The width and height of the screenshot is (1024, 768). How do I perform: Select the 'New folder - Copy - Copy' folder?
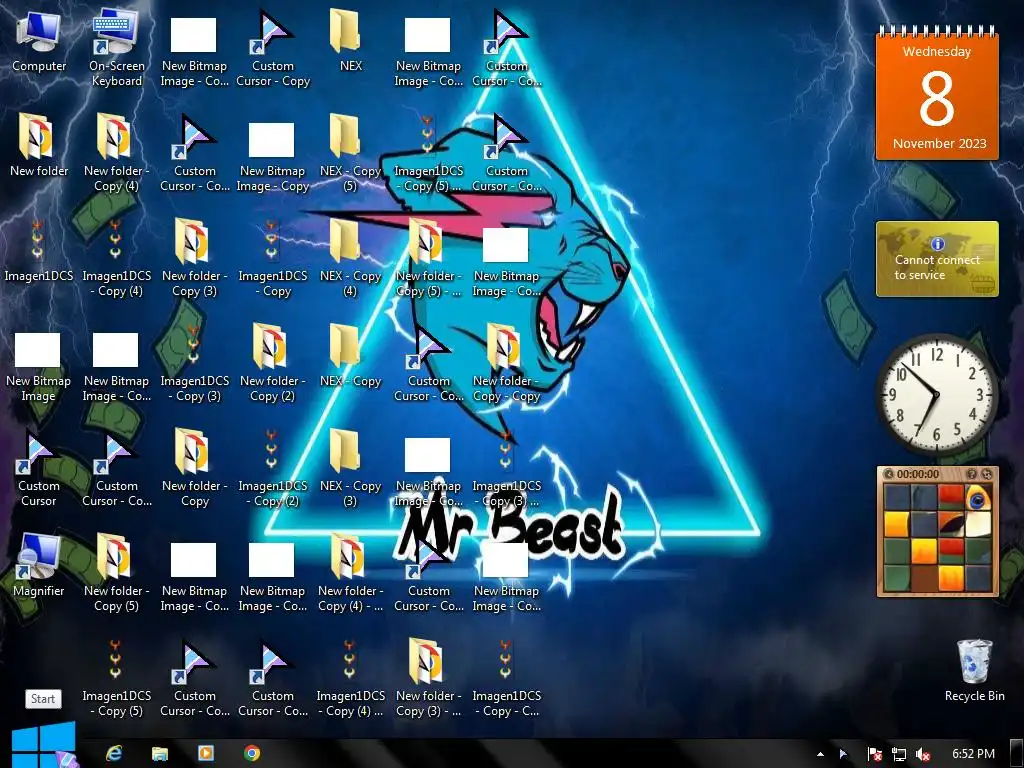tap(506, 362)
